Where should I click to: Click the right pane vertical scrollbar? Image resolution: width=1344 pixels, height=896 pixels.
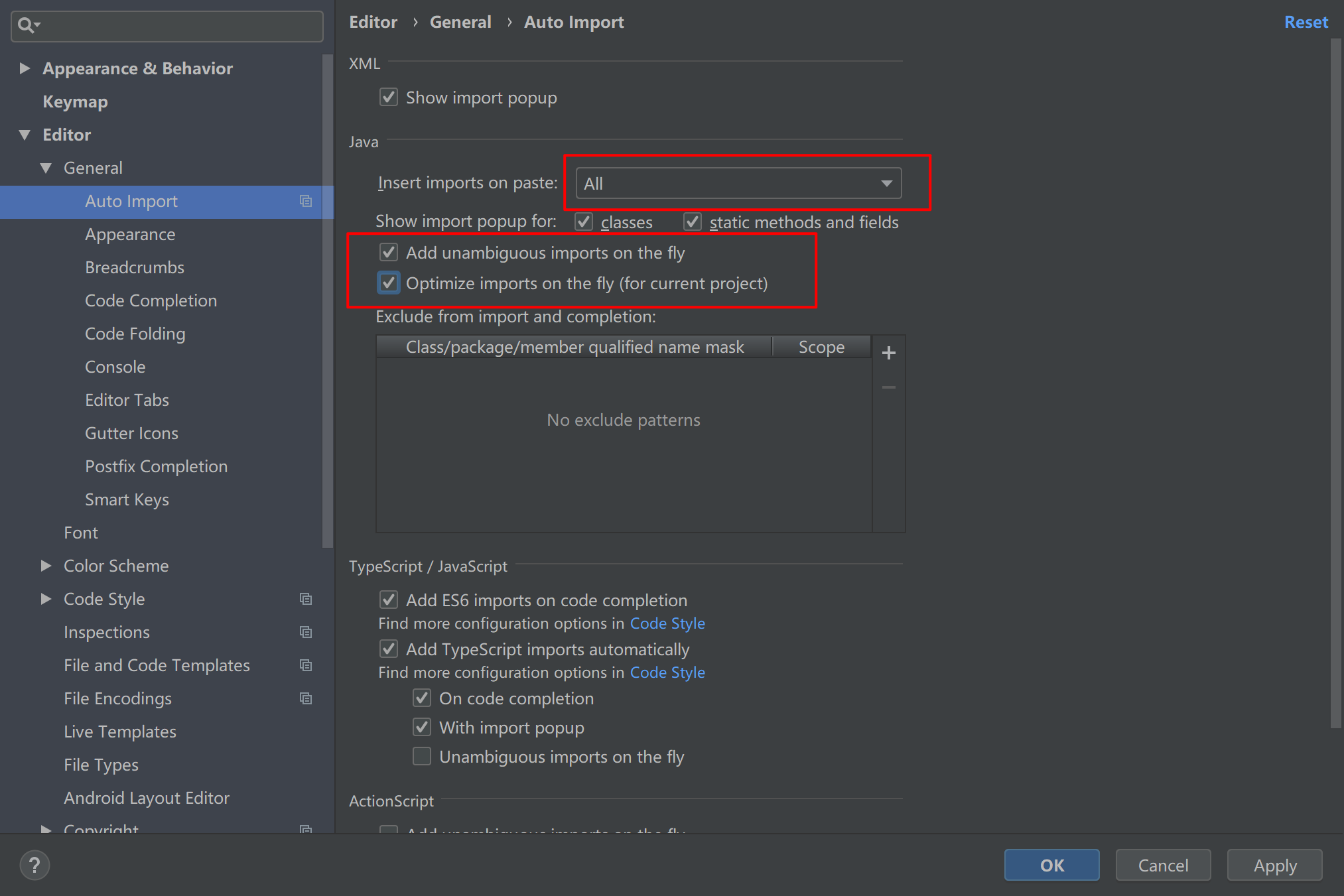pos(1335,385)
